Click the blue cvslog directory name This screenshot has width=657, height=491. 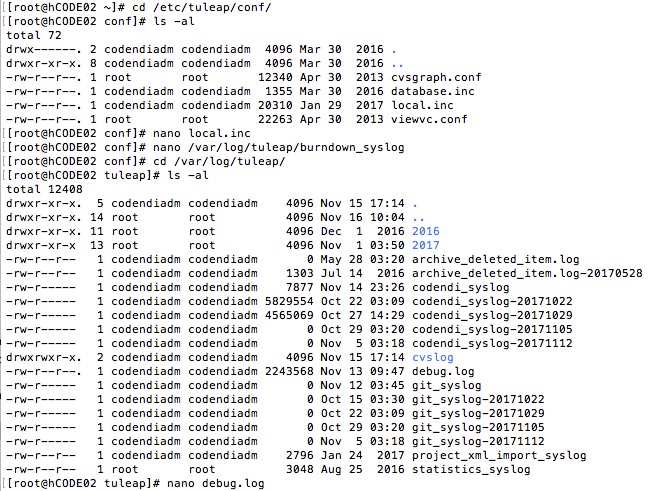(432, 357)
